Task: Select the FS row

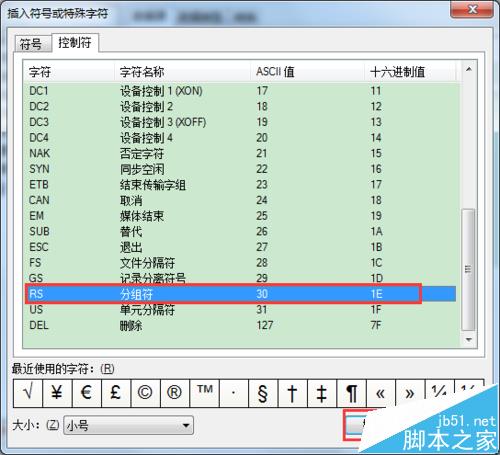Action: pos(241,263)
